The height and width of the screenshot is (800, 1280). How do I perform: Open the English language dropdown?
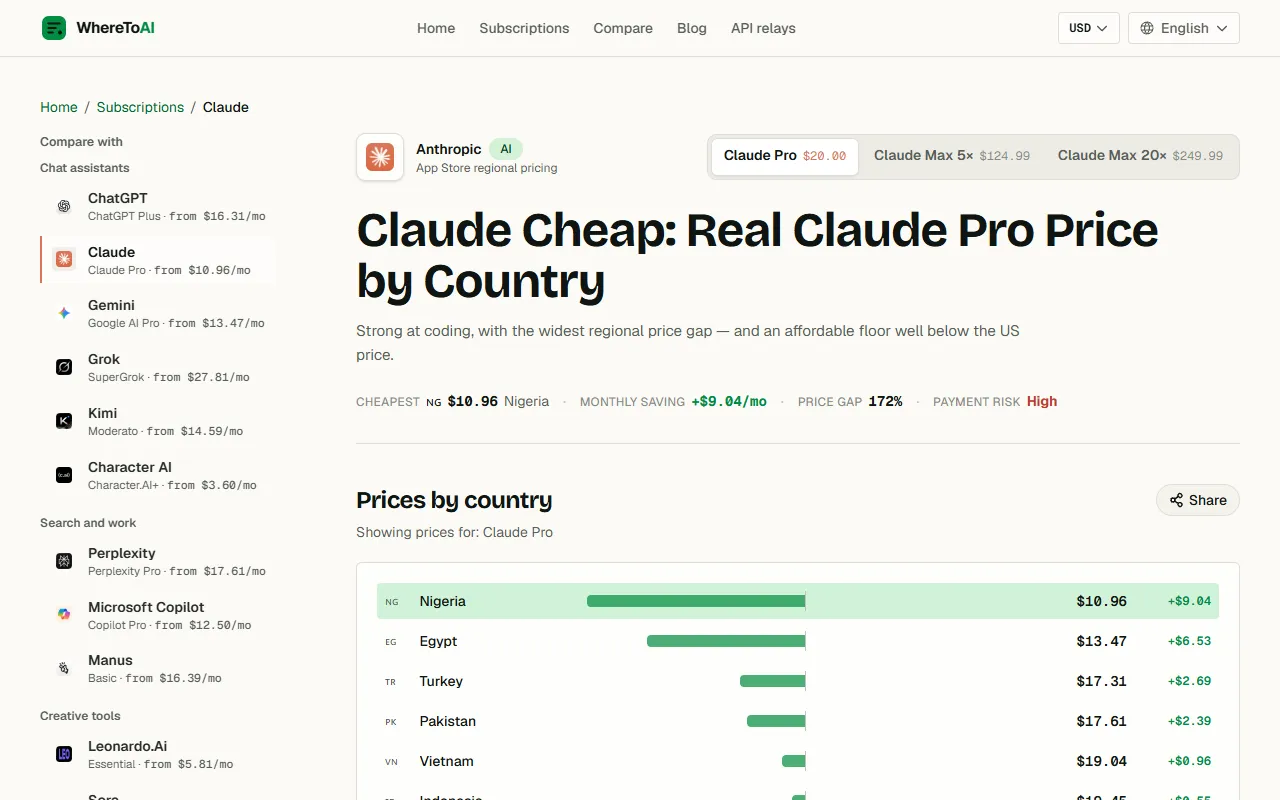coord(1184,28)
